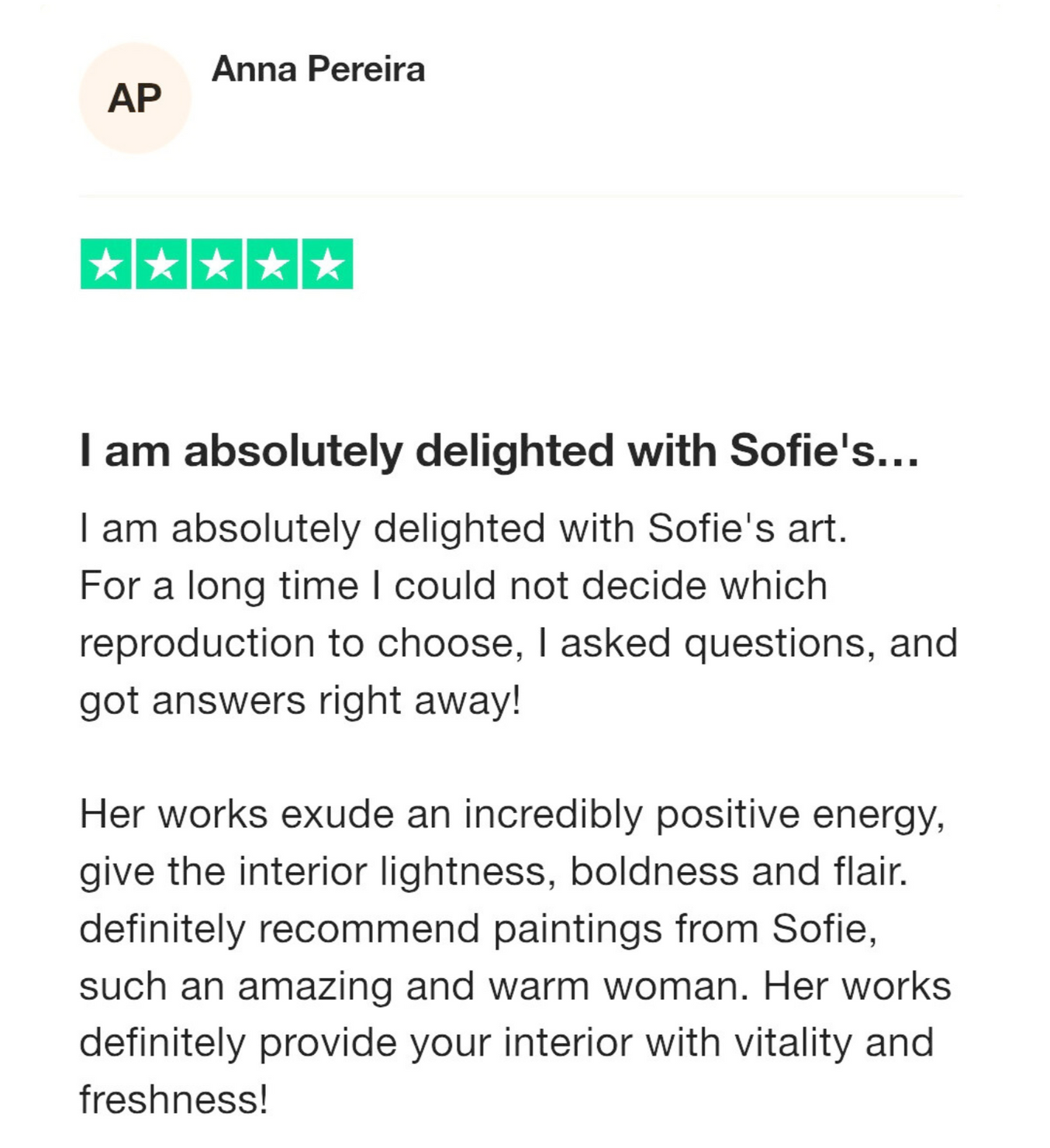Image resolution: width=1050 pixels, height=1148 pixels.
Task: Click the third green rating star
Action: 216,264
